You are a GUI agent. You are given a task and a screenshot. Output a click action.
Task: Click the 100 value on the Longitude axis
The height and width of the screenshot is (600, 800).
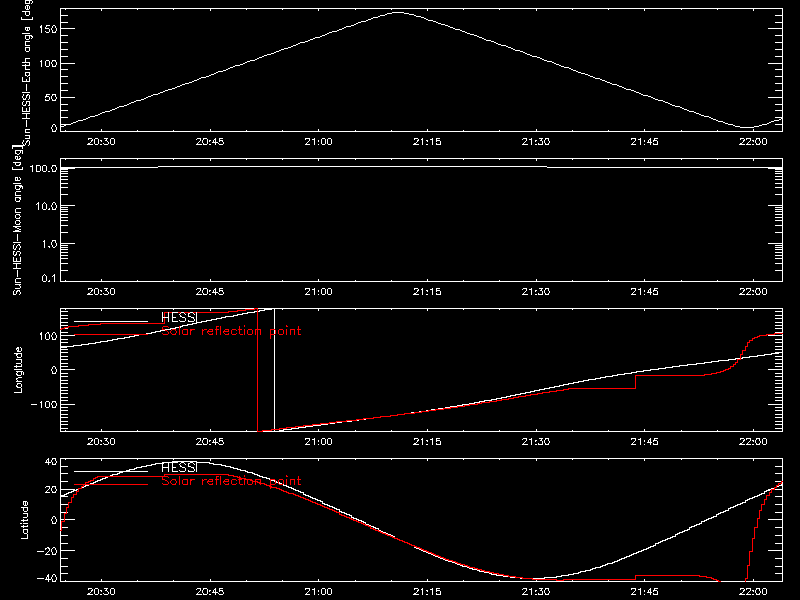[48, 336]
